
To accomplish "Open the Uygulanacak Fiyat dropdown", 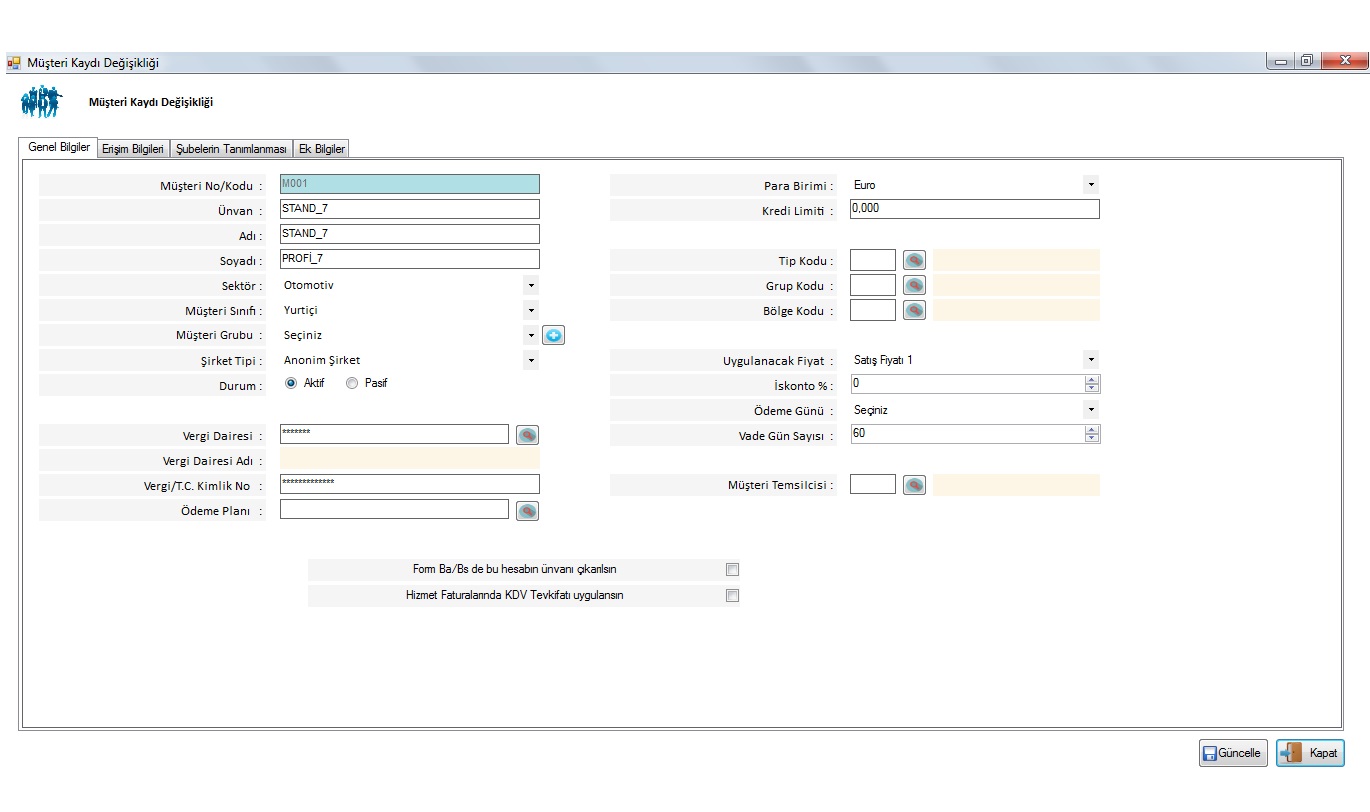I will [x=1091, y=360].
